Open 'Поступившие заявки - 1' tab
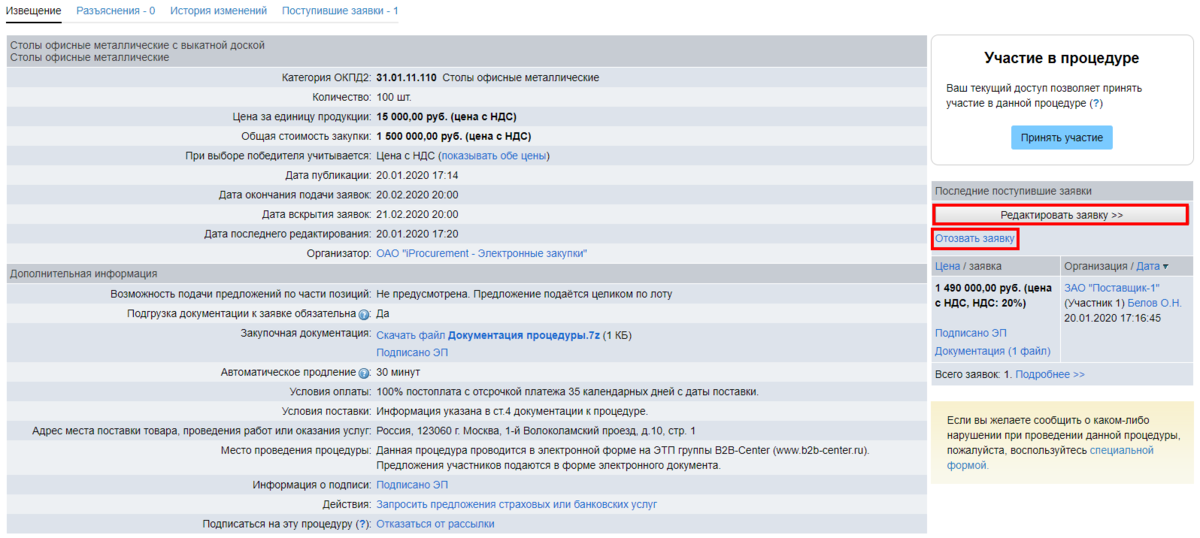 340,11
